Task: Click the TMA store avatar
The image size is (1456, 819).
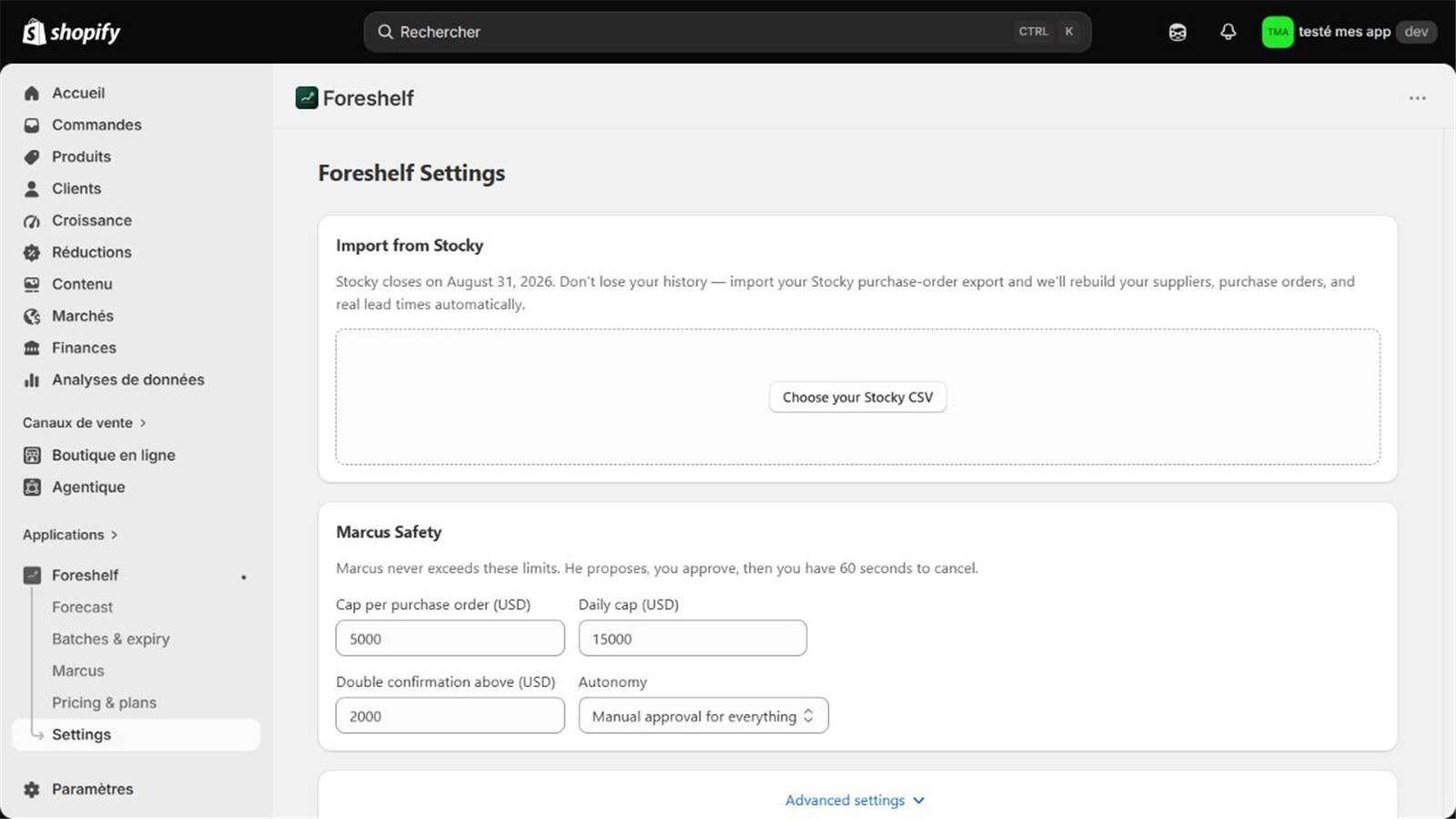Action: [x=1278, y=32]
